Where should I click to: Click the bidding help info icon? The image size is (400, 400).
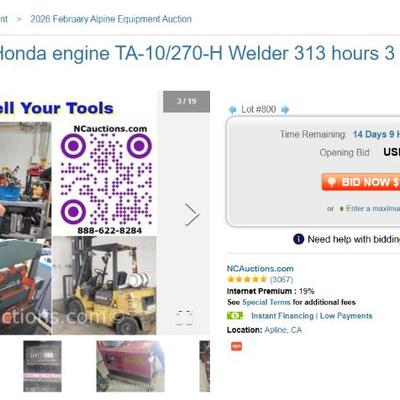pos(298,239)
